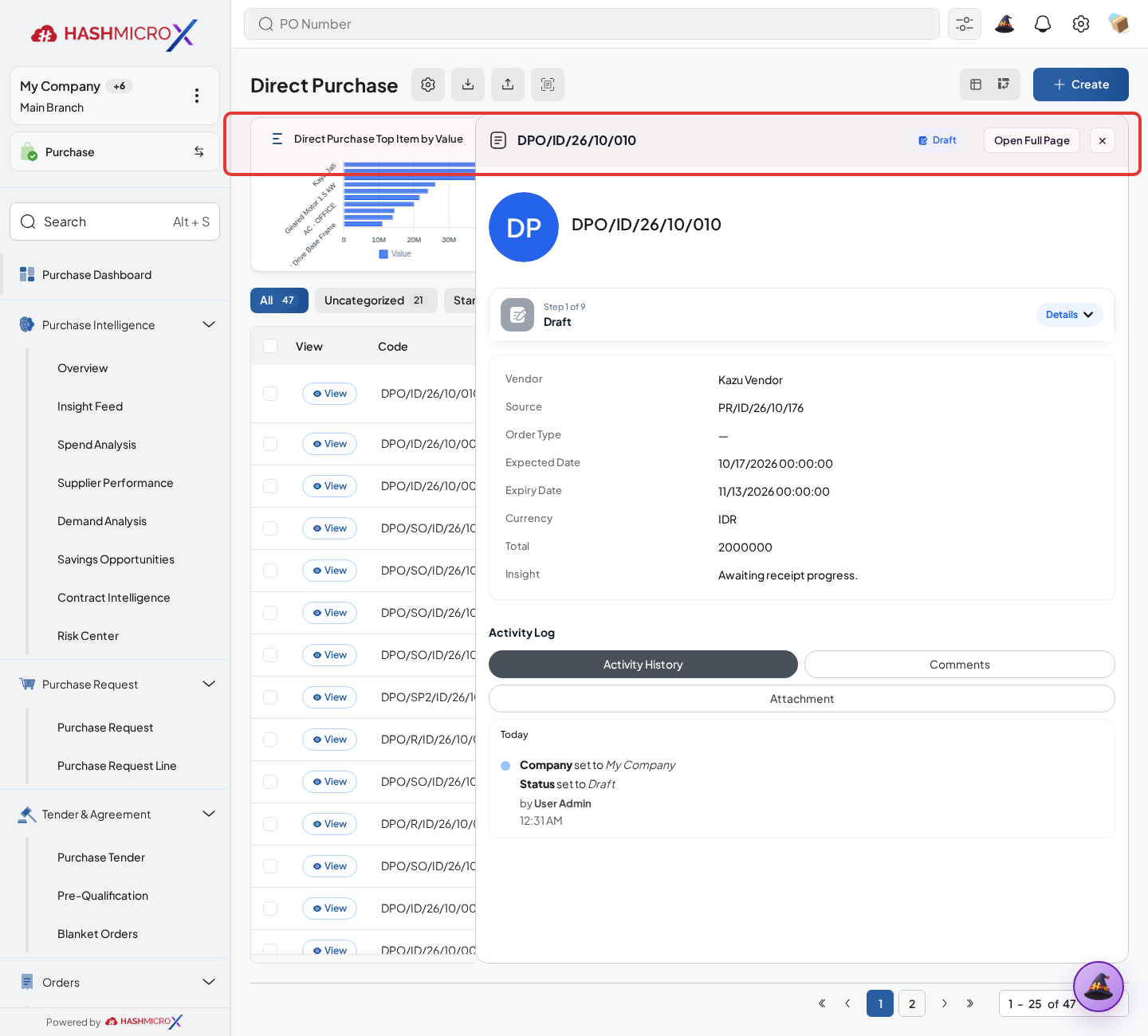Image resolution: width=1148 pixels, height=1036 pixels.
Task: Select the Uncategorized 21 filter tab
Action: click(376, 300)
